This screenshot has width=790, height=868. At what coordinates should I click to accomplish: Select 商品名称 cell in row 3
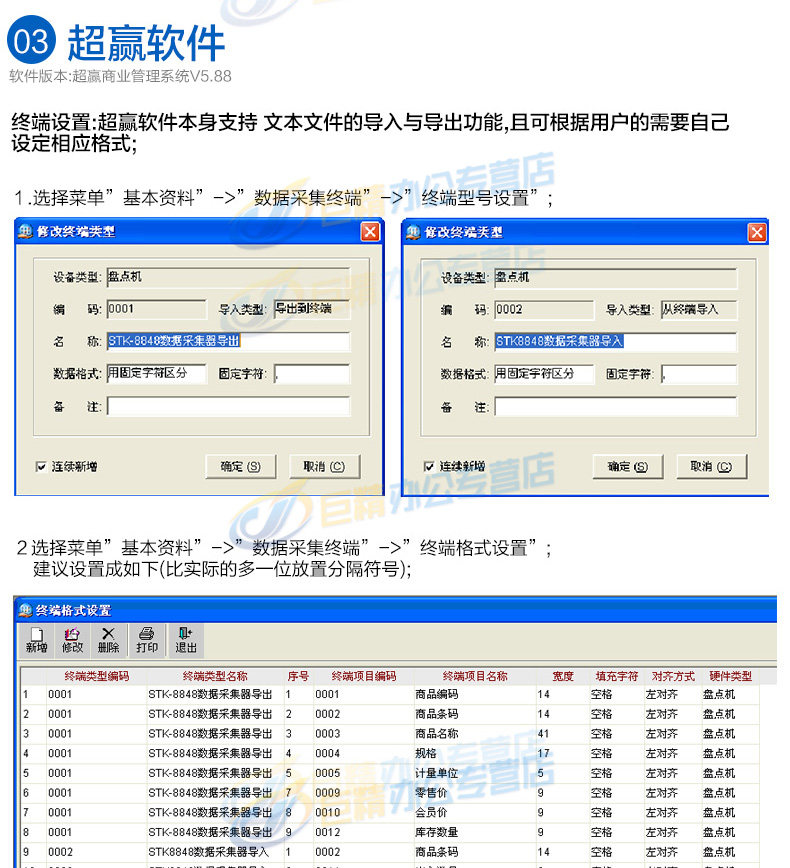tap(475, 733)
